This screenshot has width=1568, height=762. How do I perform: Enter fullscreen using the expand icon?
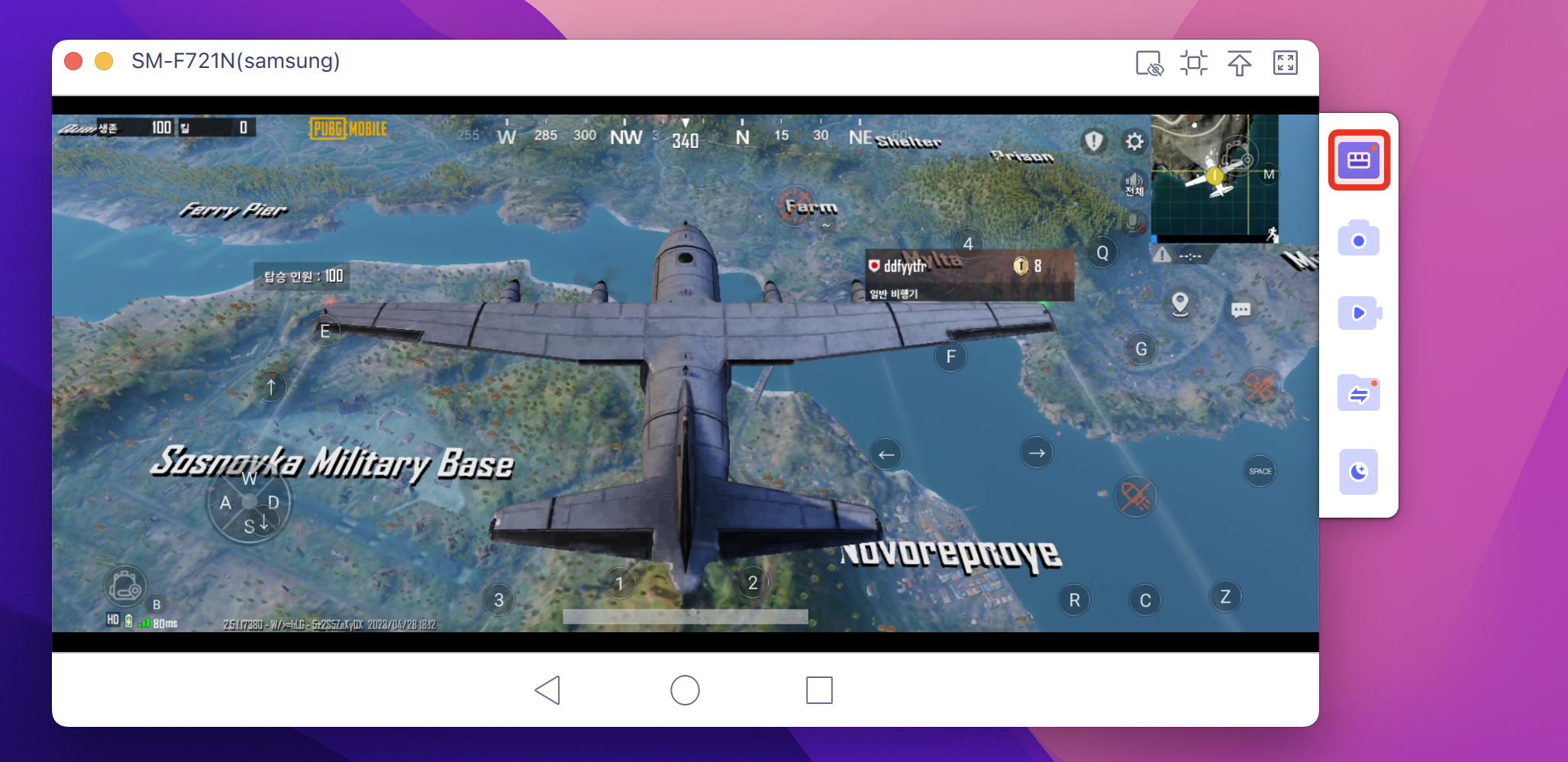(x=1286, y=63)
